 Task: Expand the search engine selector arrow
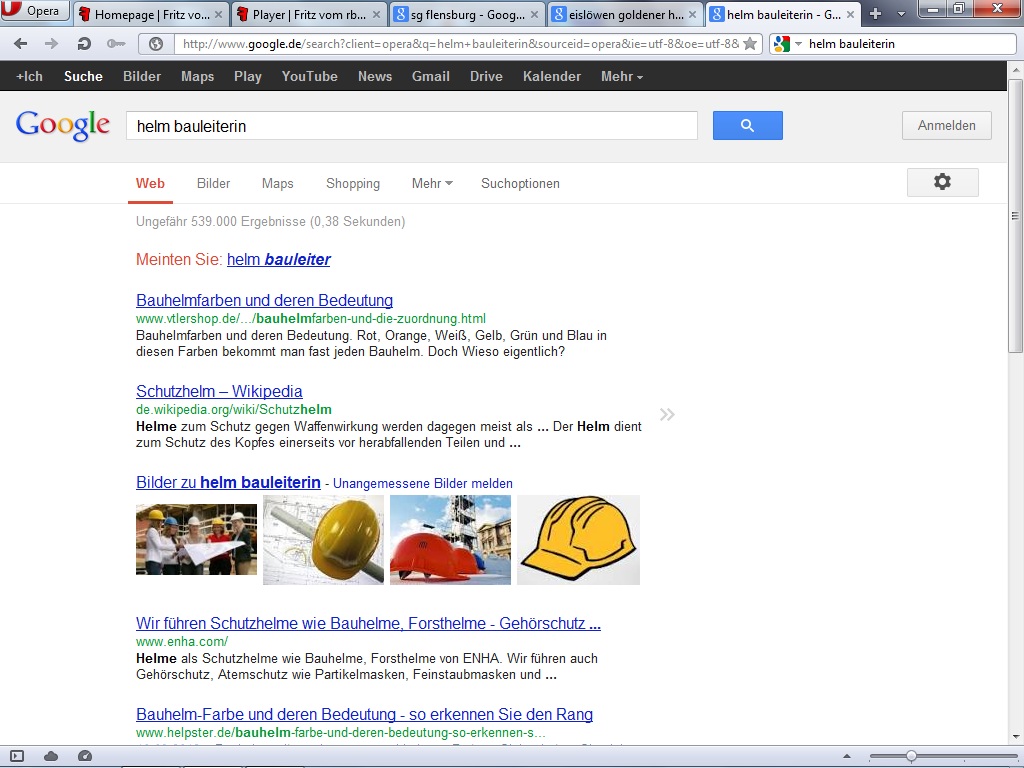coord(798,44)
